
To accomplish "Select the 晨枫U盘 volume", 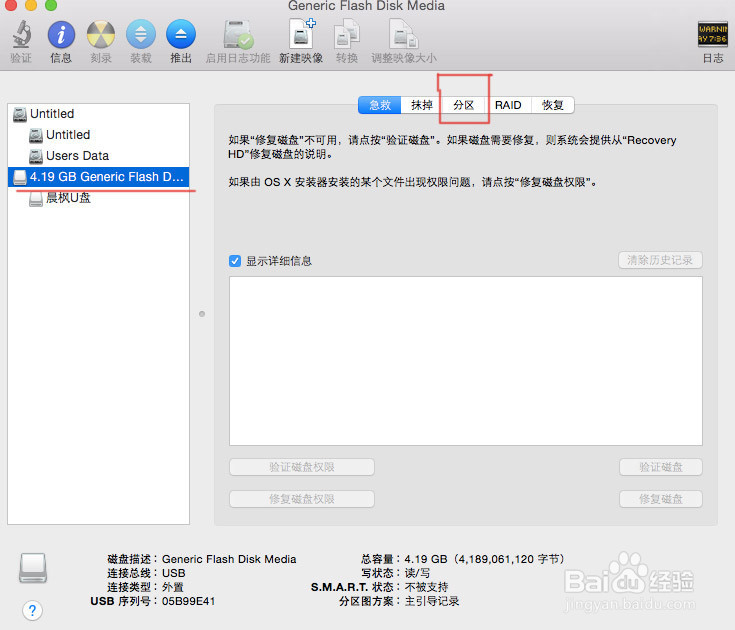I will coord(98,198).
